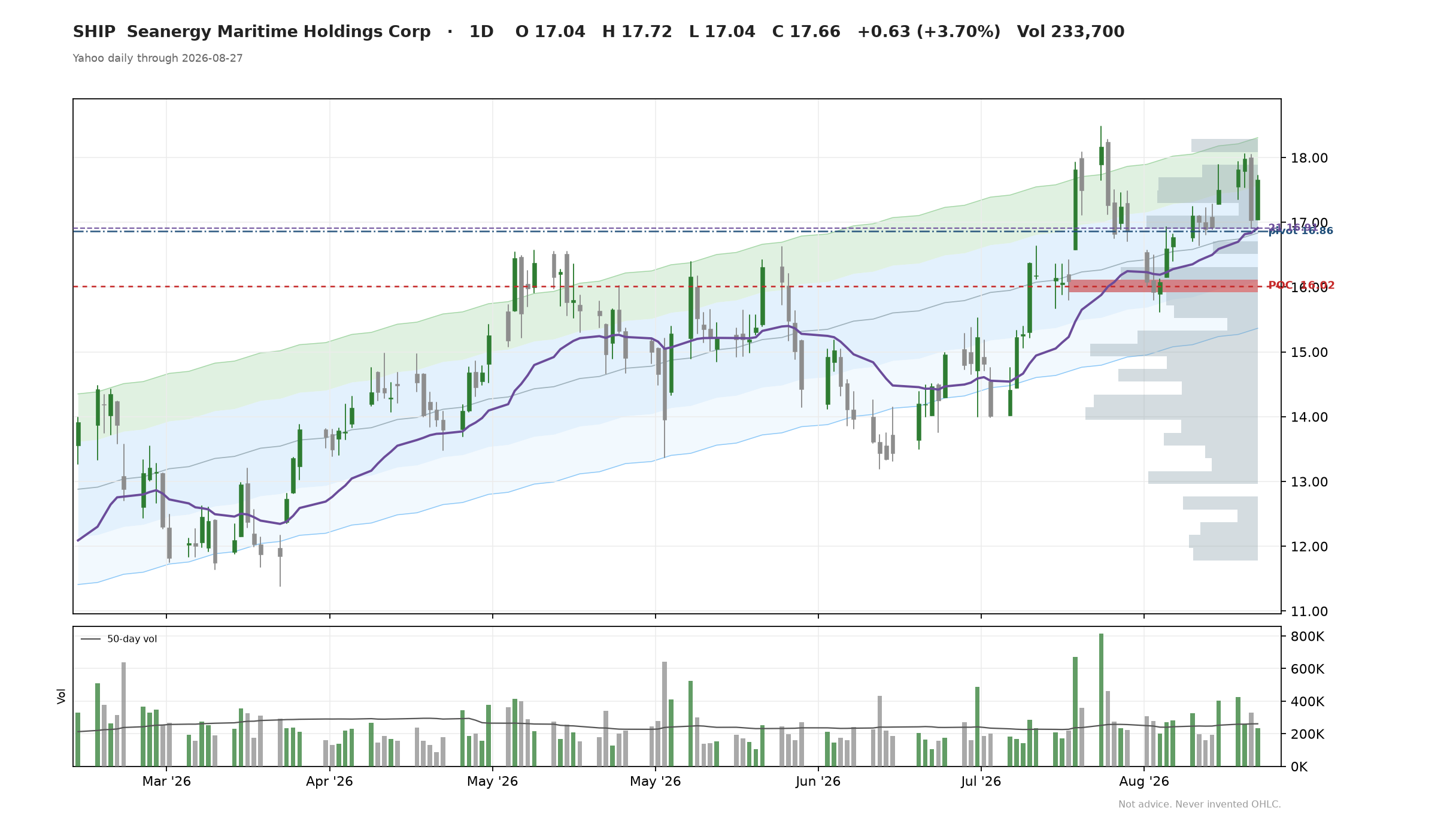Click the 50-day vol legend entry
This screenshot has height=824, width=1456.
(119, 639)
